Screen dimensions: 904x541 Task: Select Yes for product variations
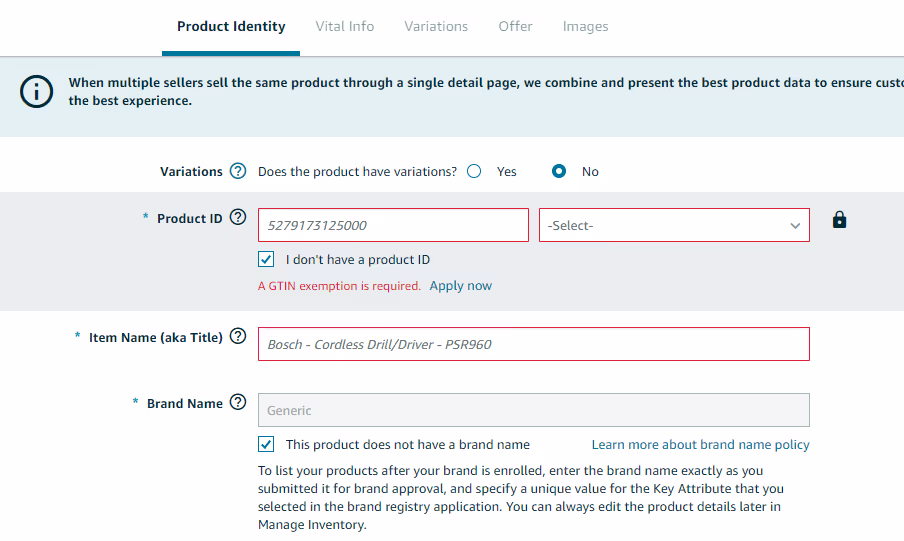[474, 171]
